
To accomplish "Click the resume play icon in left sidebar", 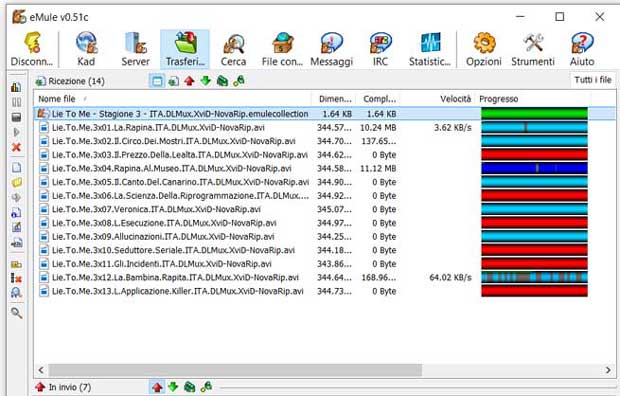I will (16, 132).
